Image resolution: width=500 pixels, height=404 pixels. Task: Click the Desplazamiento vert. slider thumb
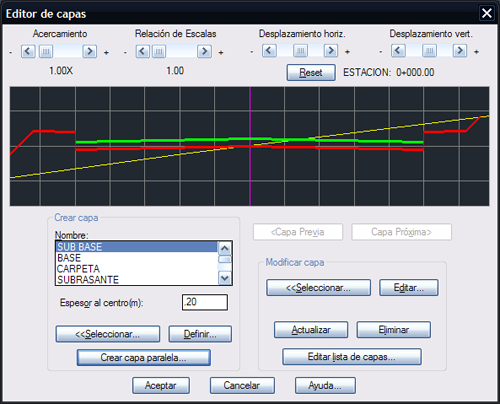pyautogui.click(x=429, y=51)
